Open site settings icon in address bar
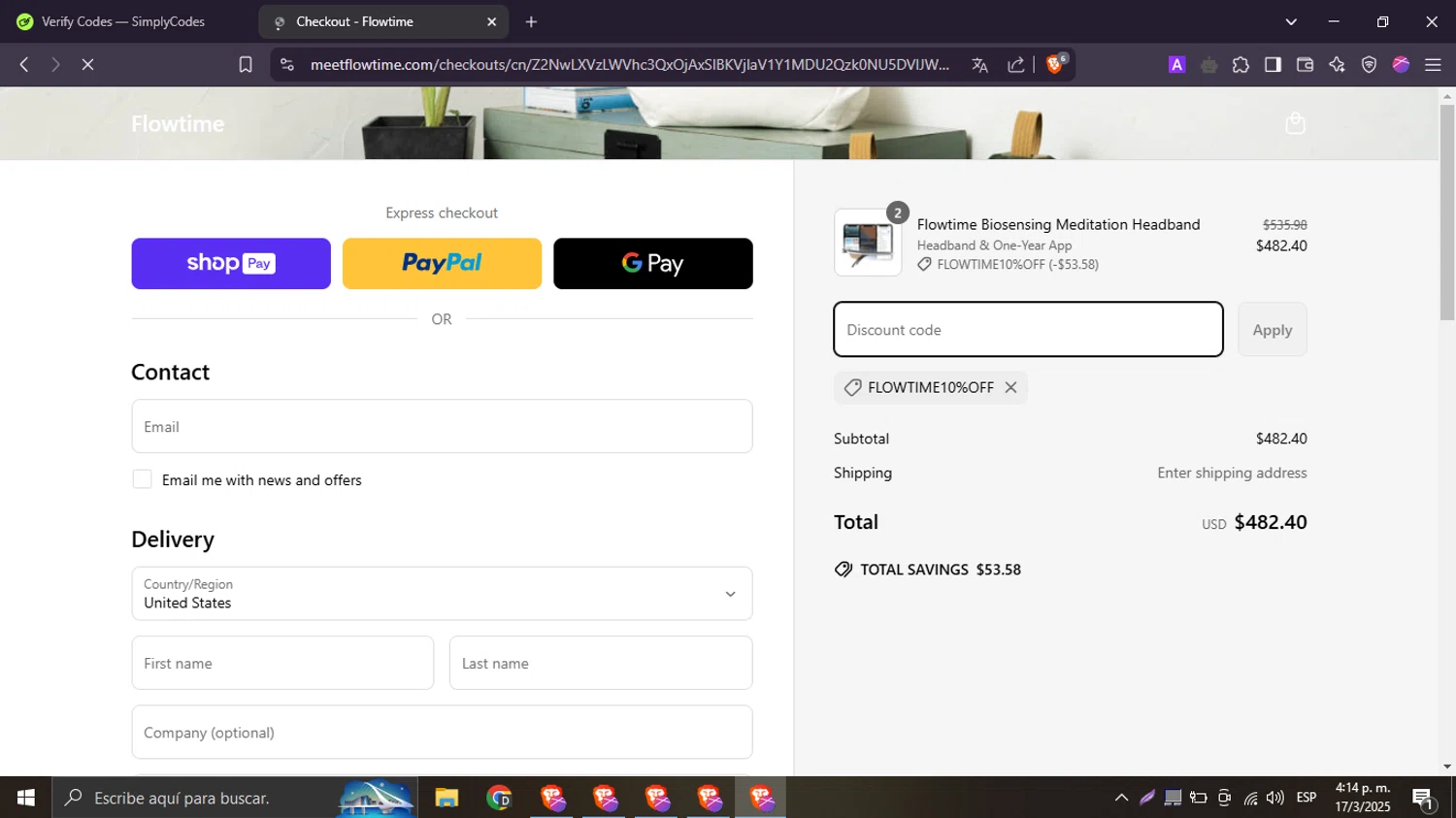1456x818 pixels. click(286, 64)
